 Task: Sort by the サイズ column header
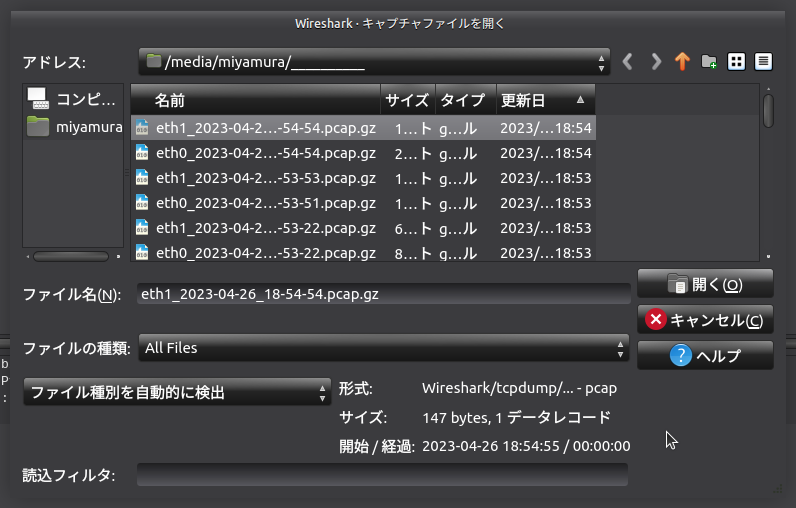point(407,100)
